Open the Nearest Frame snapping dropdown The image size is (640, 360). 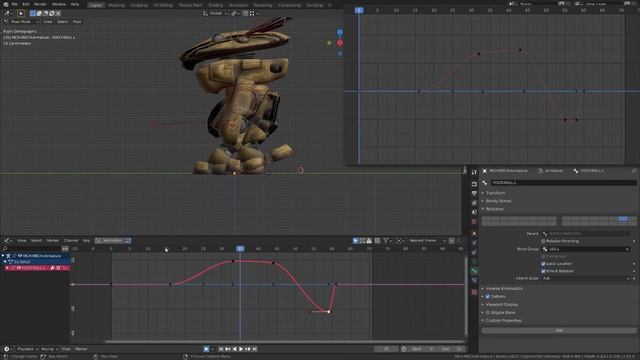click(427, 241)
